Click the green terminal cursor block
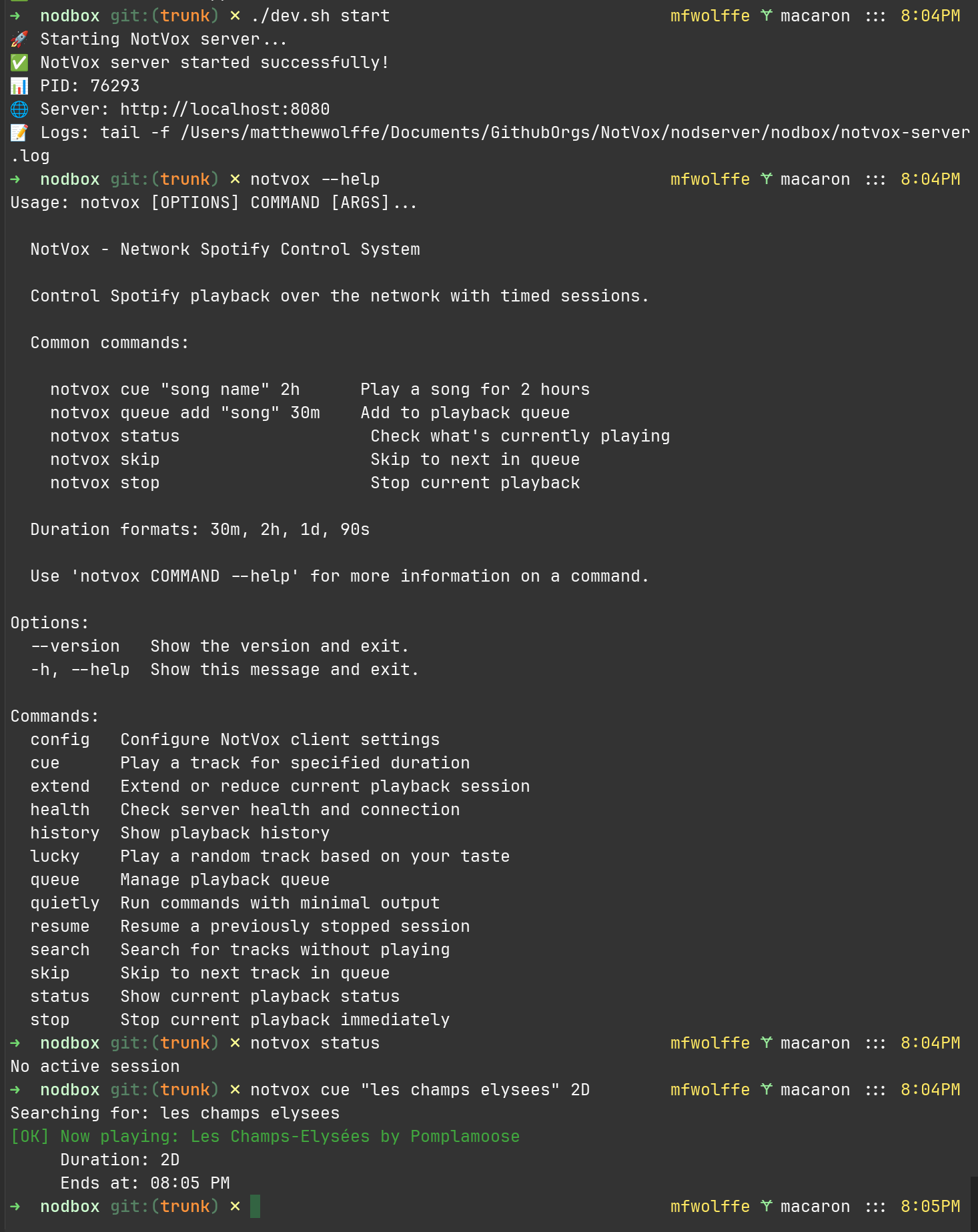Screen dimensions: 978x1232 [x=255, y=1207]
